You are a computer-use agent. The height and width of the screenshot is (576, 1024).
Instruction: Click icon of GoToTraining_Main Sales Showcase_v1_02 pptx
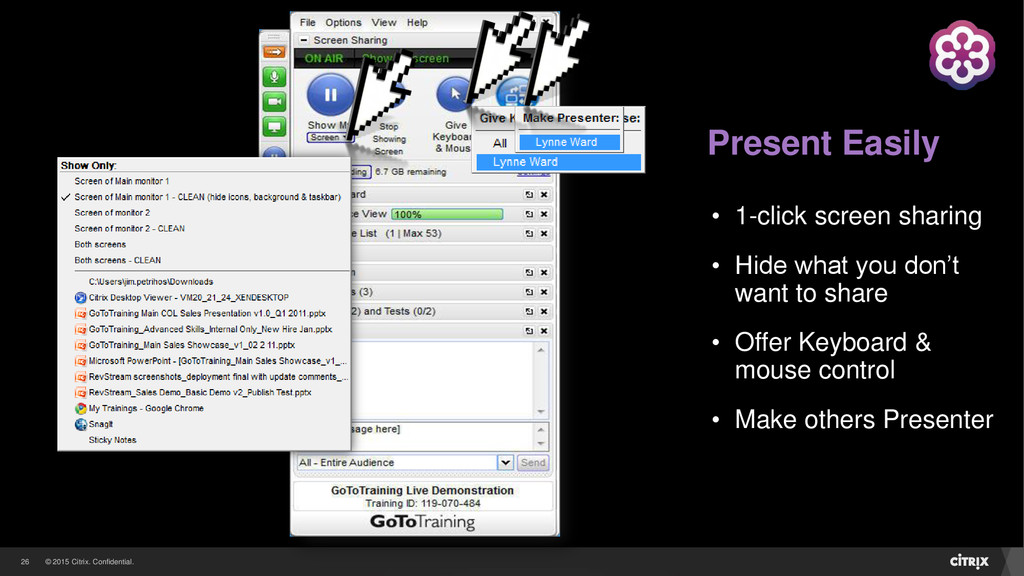(x=80, y=345)
